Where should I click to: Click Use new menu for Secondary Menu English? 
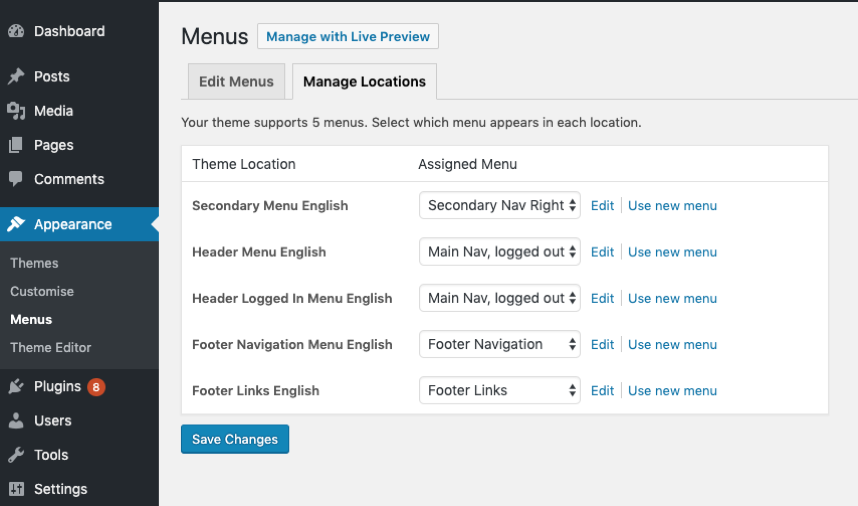click(673, 206)
